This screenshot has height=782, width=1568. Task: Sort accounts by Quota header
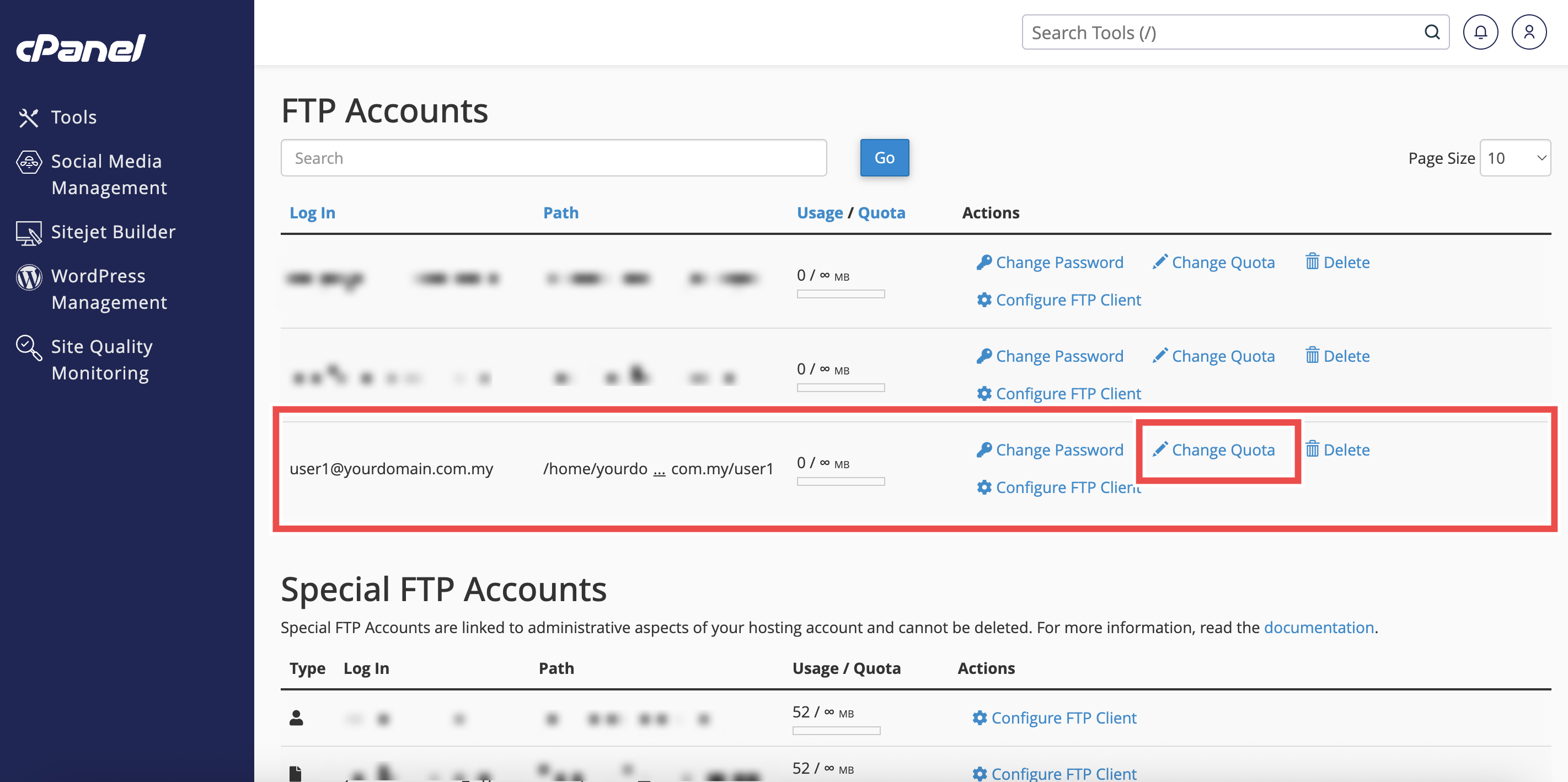coord(881,212)
